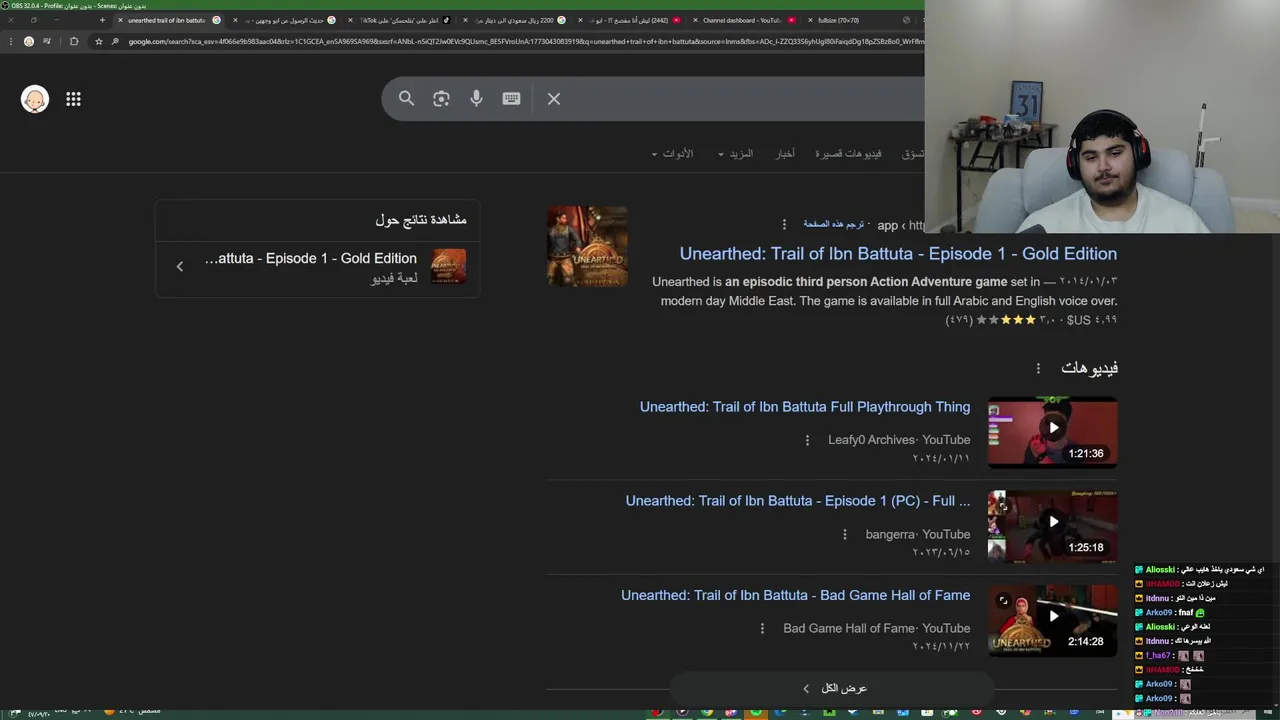Click the مشاهدة نتائج حول heading
The height and width of the screenshot is (720, 1280).
[x=421, y=220]
